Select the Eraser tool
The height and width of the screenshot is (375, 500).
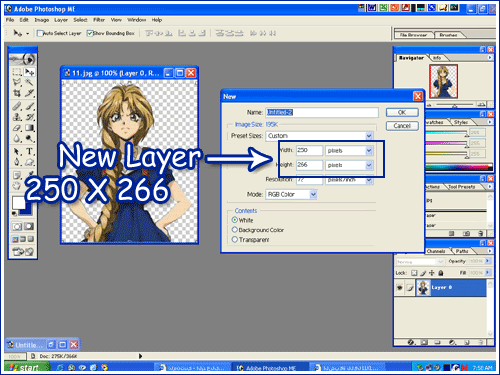pos(17,128)
